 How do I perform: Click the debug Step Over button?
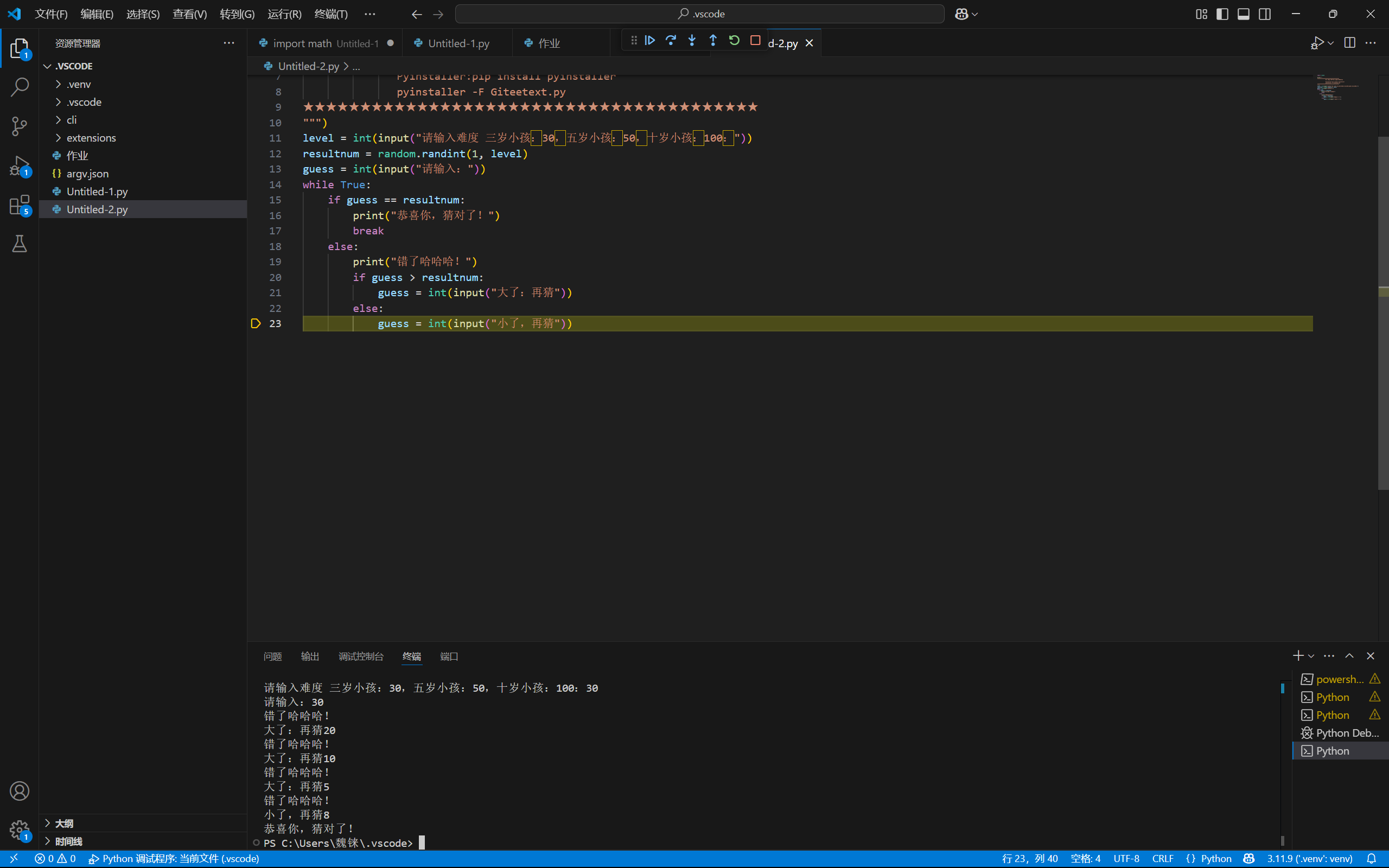click(x=671, y=40)
